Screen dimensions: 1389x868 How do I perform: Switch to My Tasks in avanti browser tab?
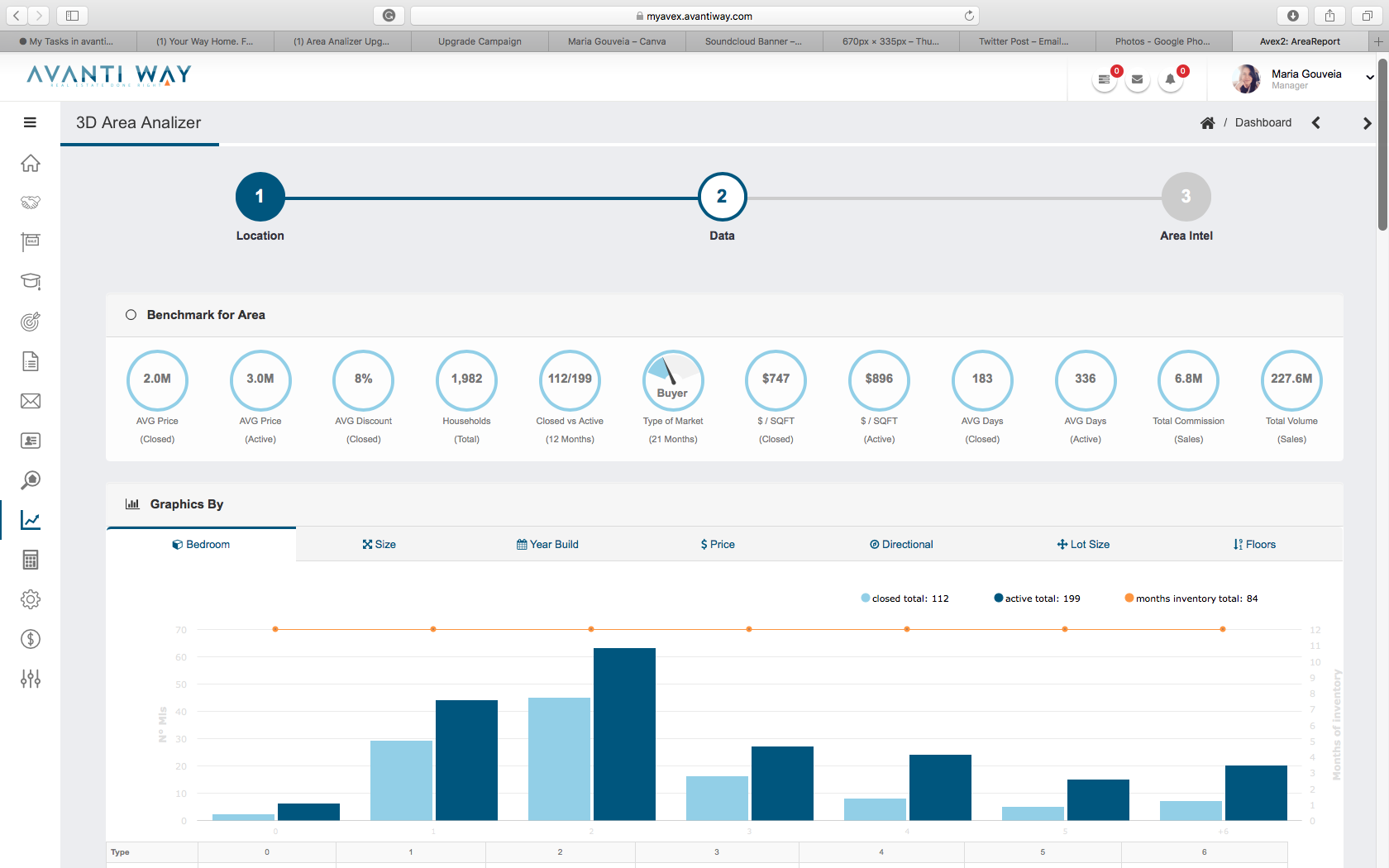pos(69,41)
